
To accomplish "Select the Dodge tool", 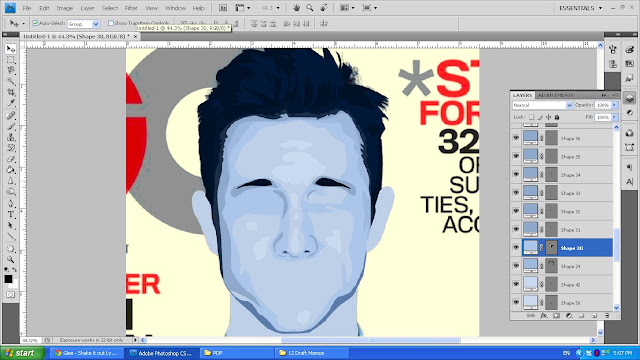I will pos(11,192).
